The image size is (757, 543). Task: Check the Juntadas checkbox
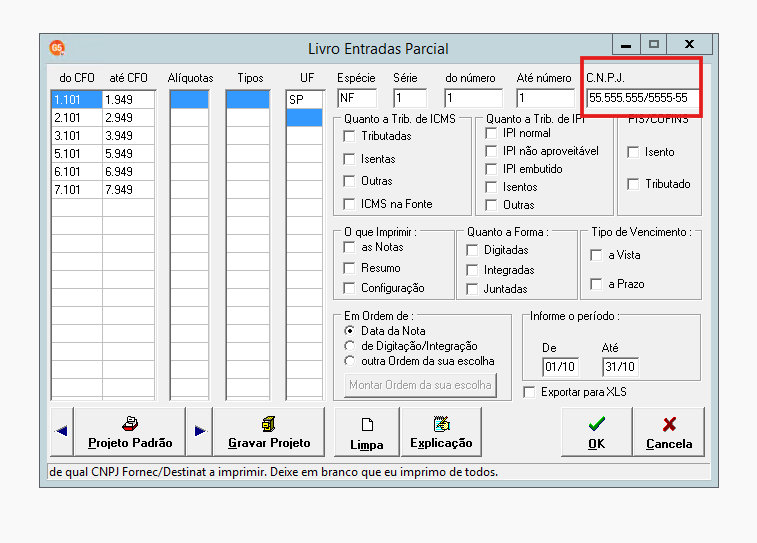click(472, 289)
